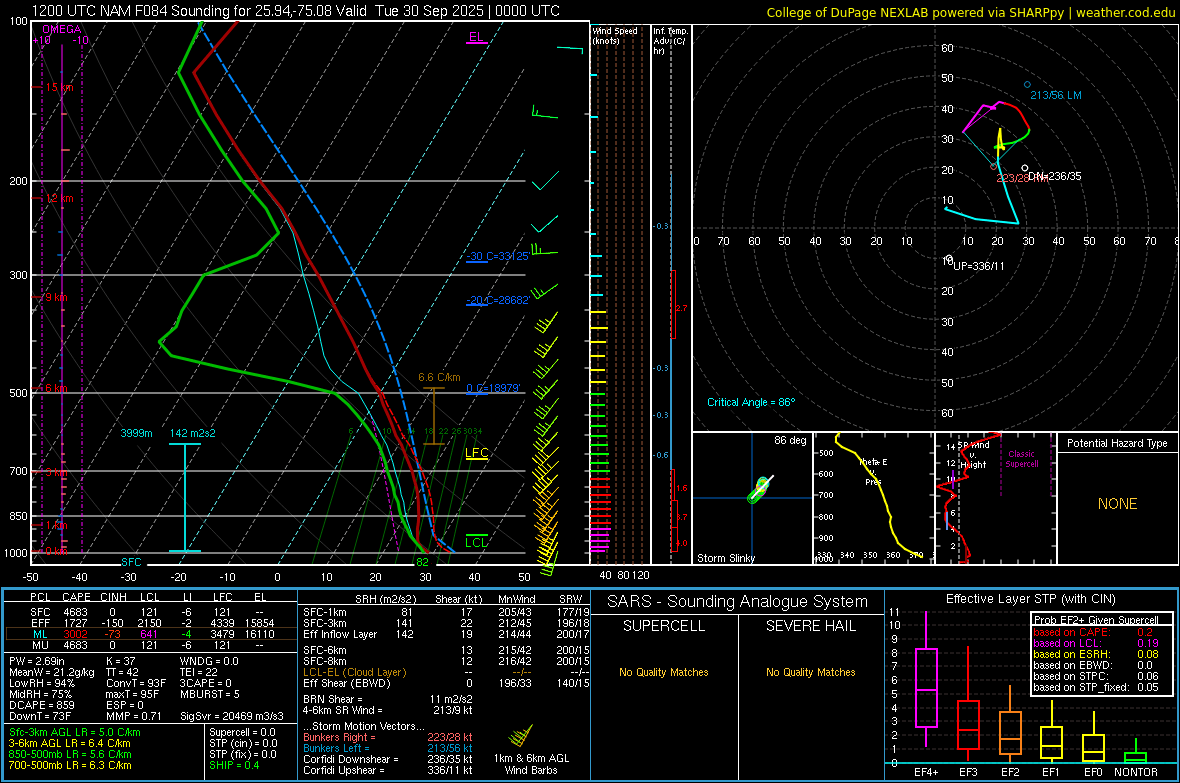Click the 1km & 6km AGL wind barbs icon

pyautogui.click(x=521, y=736)
